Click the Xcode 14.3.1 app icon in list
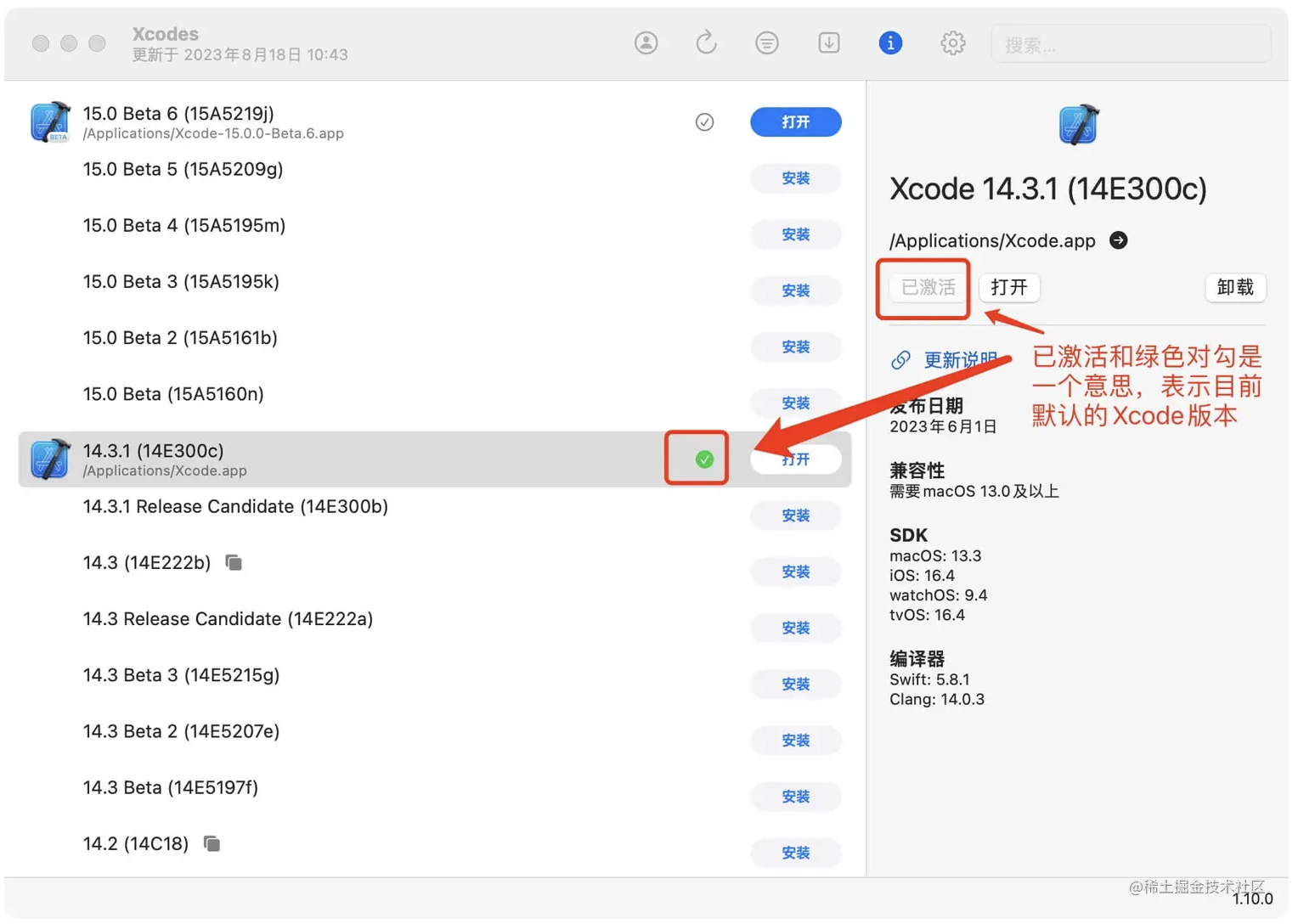 (50, 459)
